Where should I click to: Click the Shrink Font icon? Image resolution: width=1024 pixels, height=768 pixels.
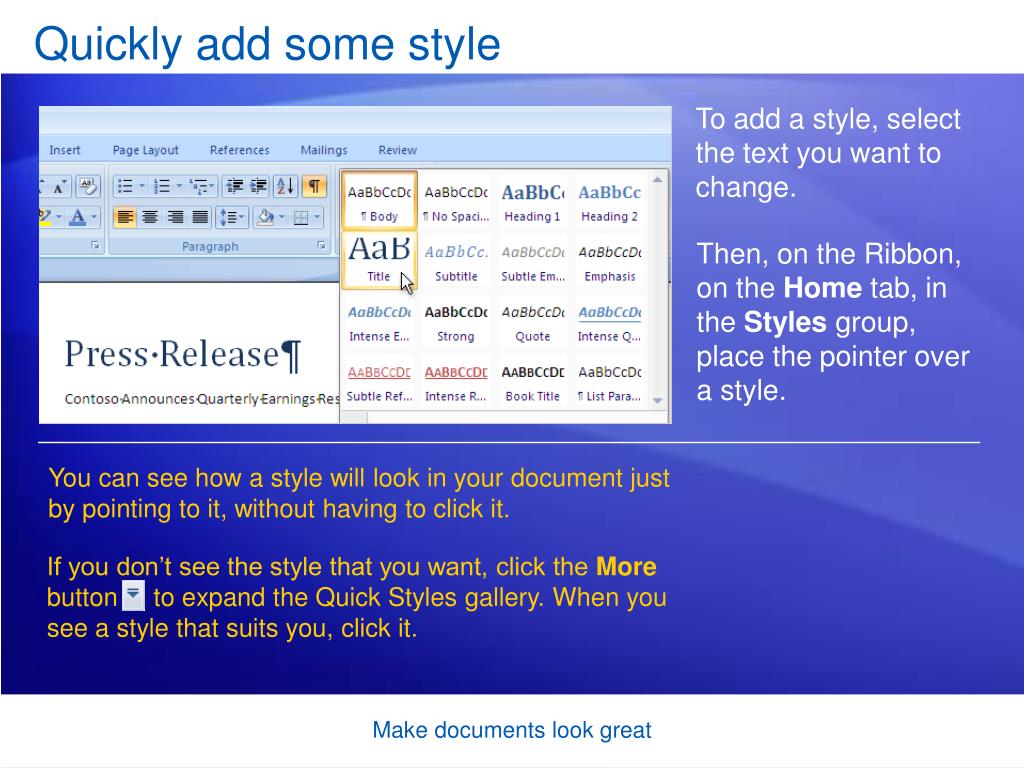[x=59, y=187]
